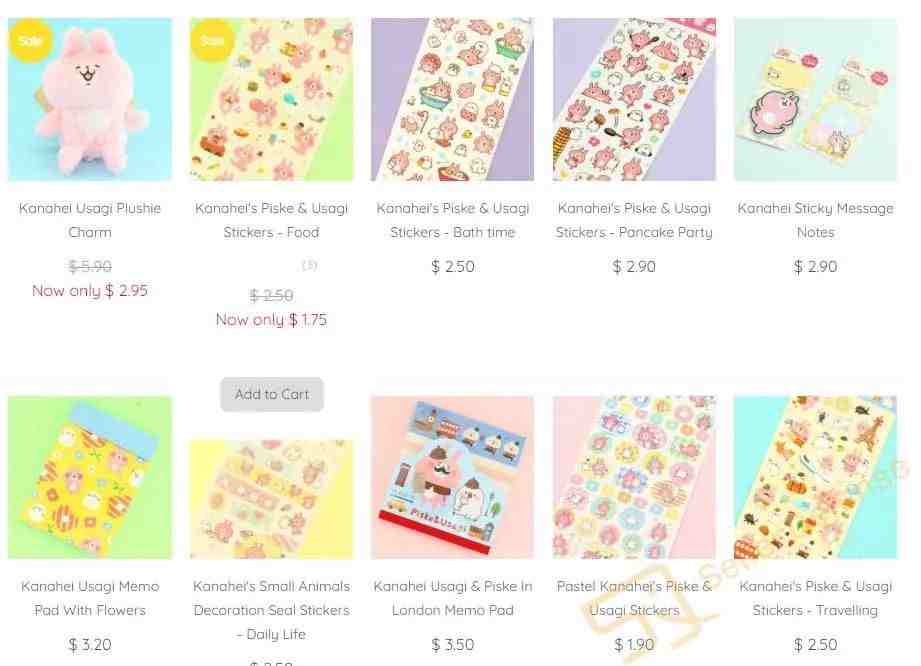Click review count under Food stickers
The height and width of the screenshot is (666, 921).
tap(310, 265)
